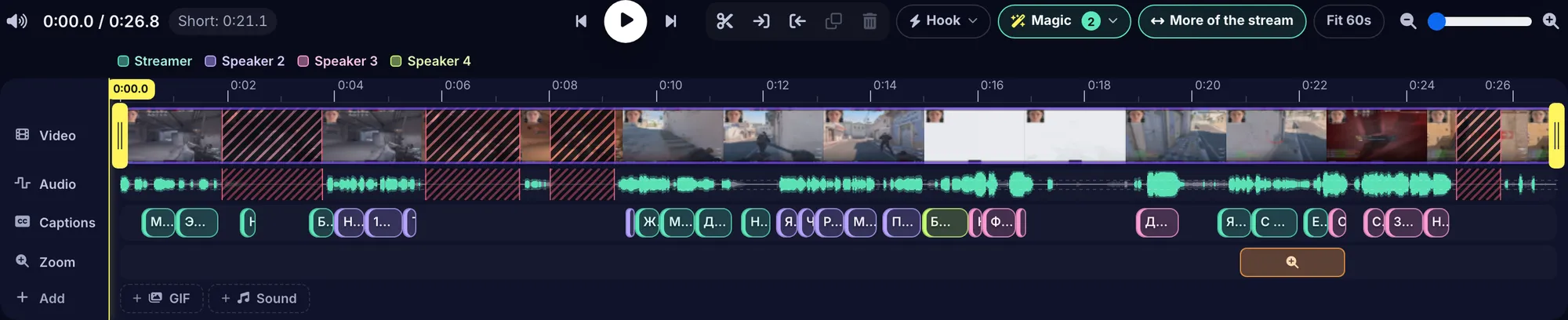
Task: Zoom out the timeline with the minus magnifier
Action: point(1408,21)
